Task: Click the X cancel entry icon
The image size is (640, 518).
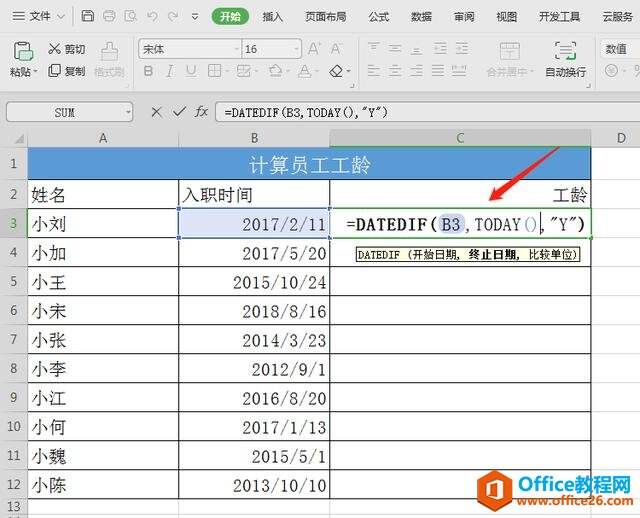Action: [x=156, y=112]
